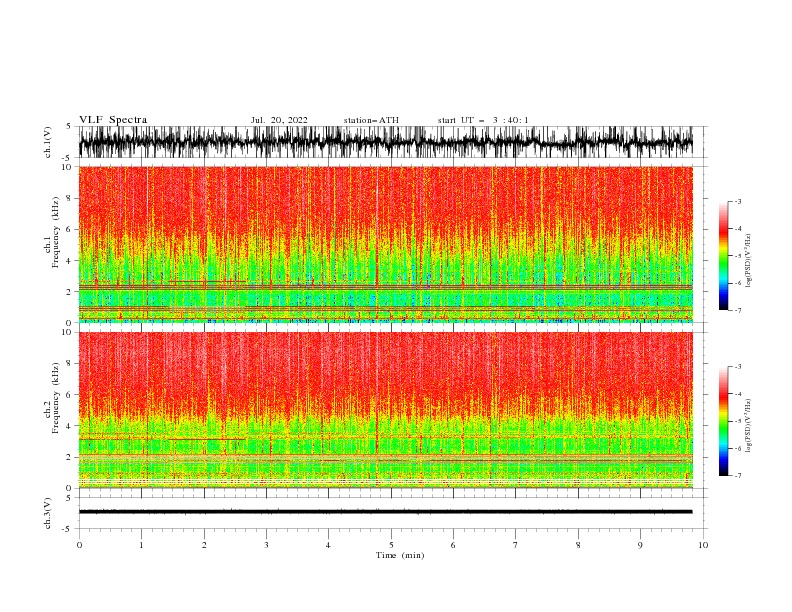Click the log(PSD) label of ch.2 color bar
The width and height of the screenshot is (792, 612).
tap(749, 425)
